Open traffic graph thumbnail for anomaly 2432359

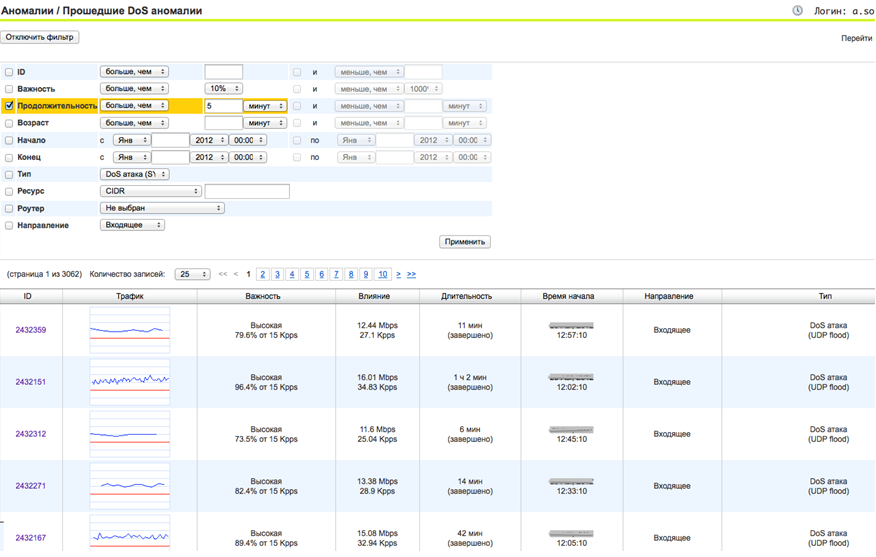click(129, 330)
